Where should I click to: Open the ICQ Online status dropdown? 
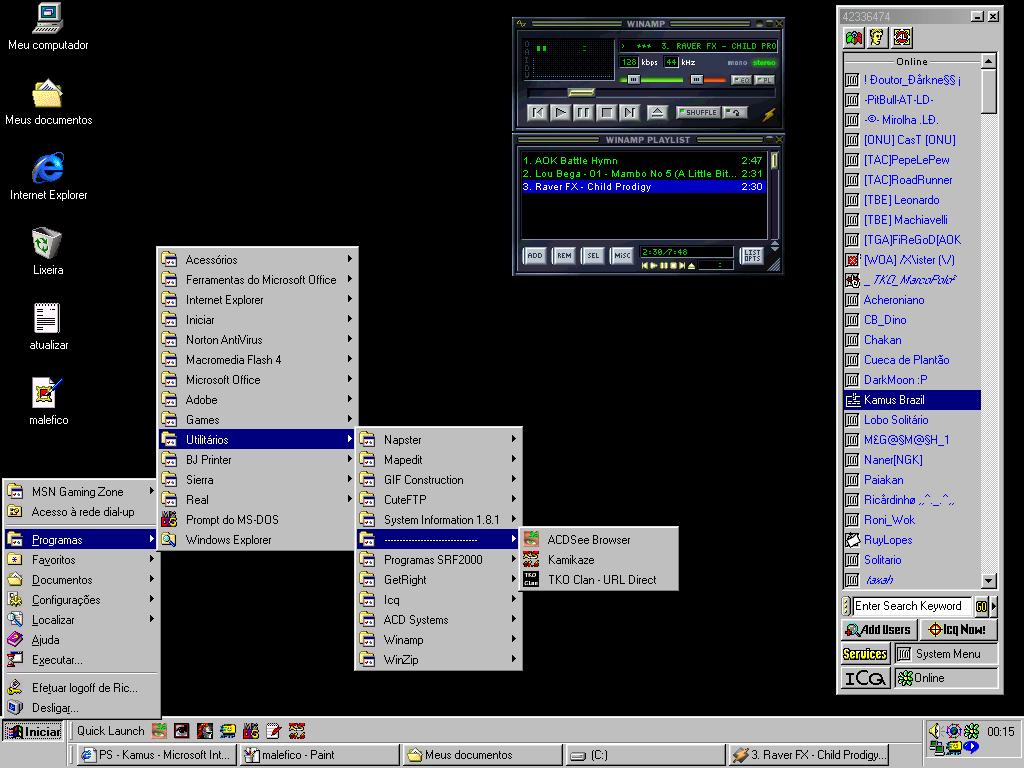click(946, 678)
